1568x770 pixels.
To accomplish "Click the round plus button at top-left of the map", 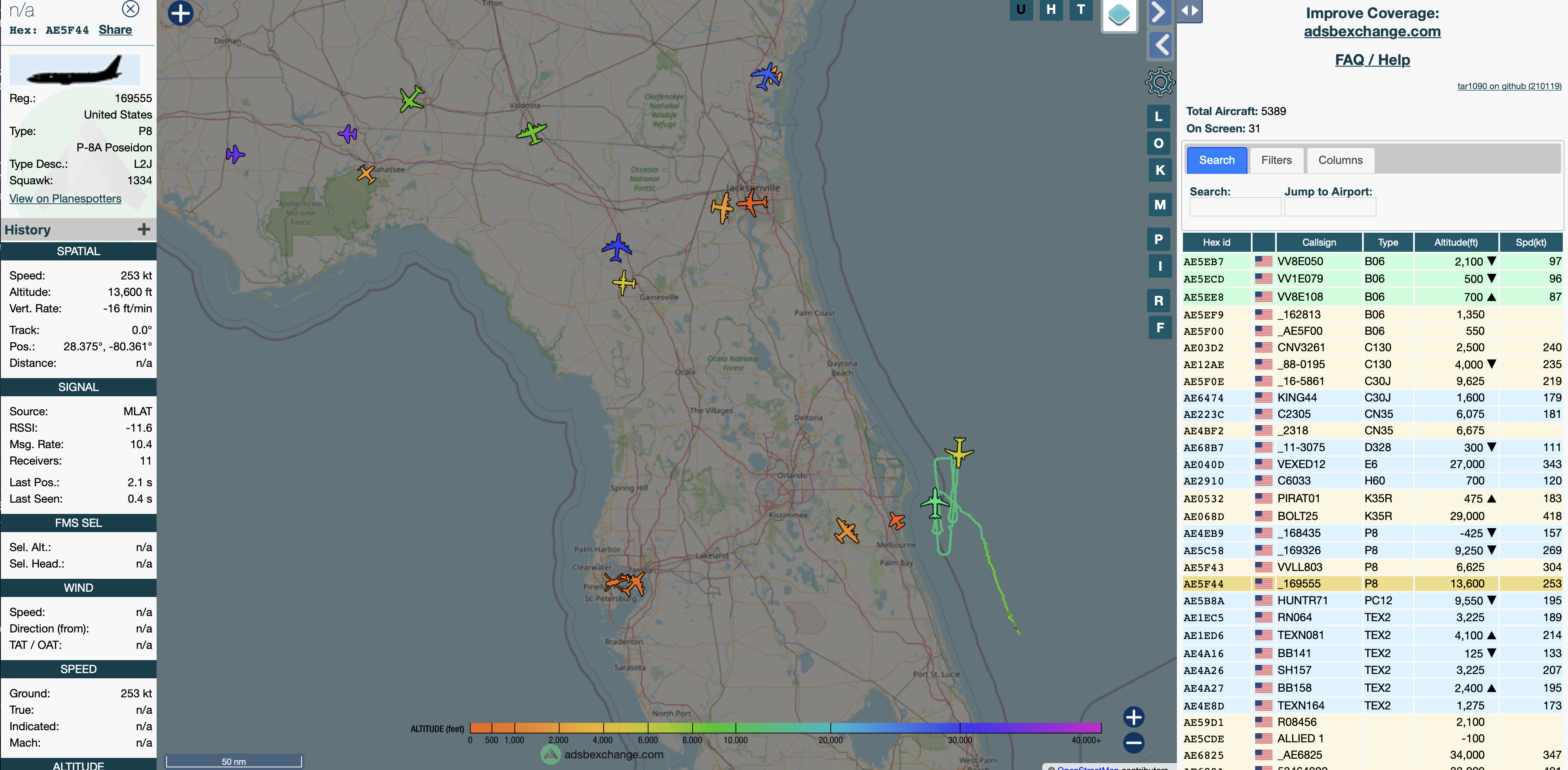I will [180, 13].
